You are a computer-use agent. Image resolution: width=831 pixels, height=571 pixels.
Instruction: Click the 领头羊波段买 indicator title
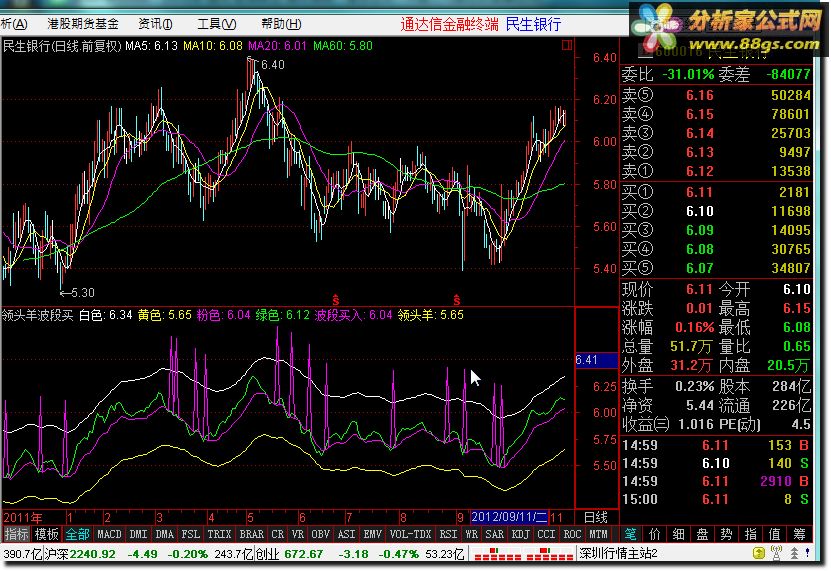(x=37, y=315)
